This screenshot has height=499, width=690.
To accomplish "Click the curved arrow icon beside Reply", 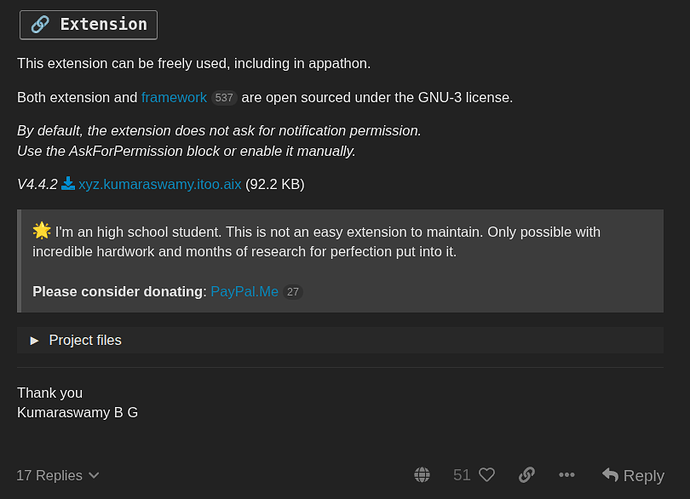I will [610, 475].
